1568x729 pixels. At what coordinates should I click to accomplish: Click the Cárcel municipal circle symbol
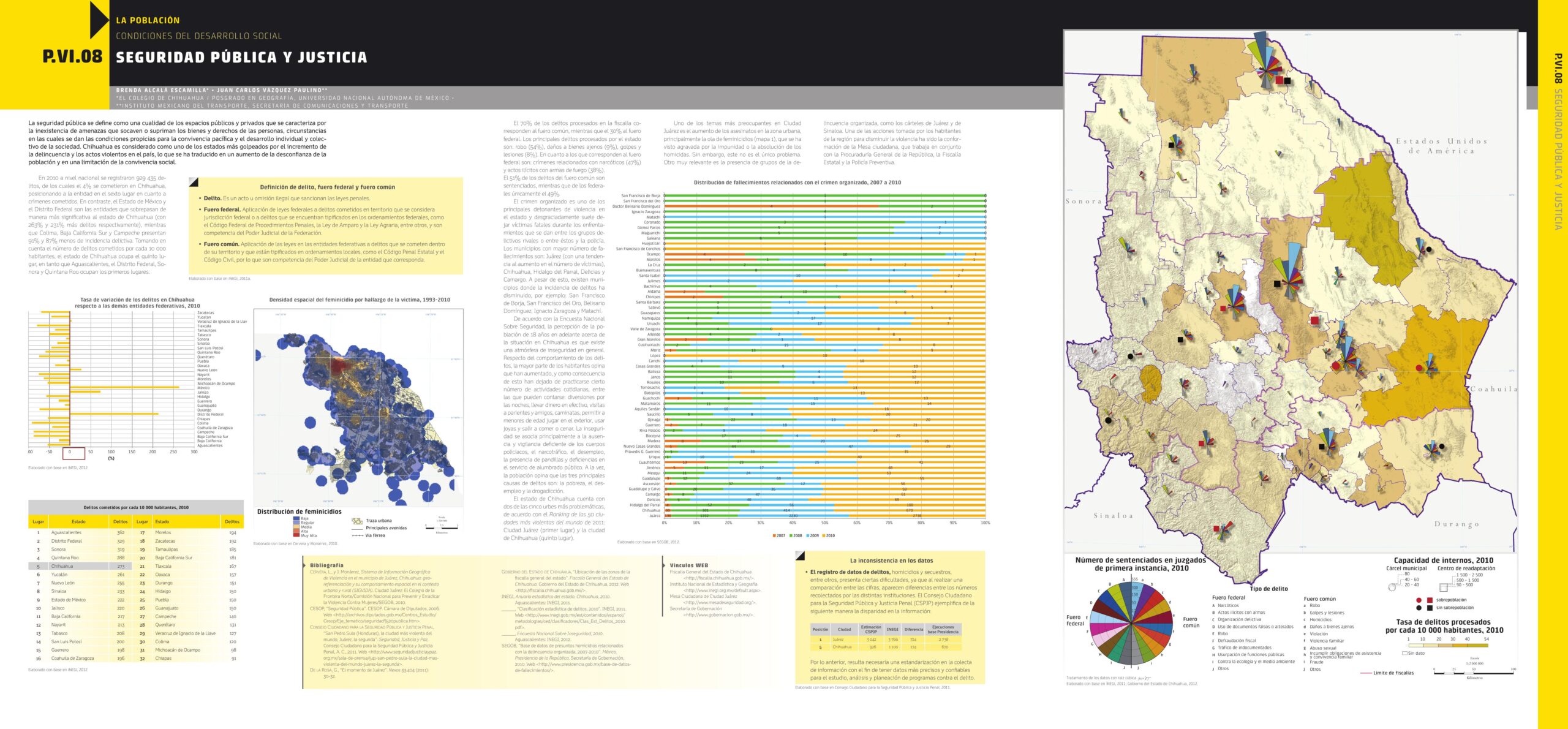pyautogui.click(x=1392, y=586)
